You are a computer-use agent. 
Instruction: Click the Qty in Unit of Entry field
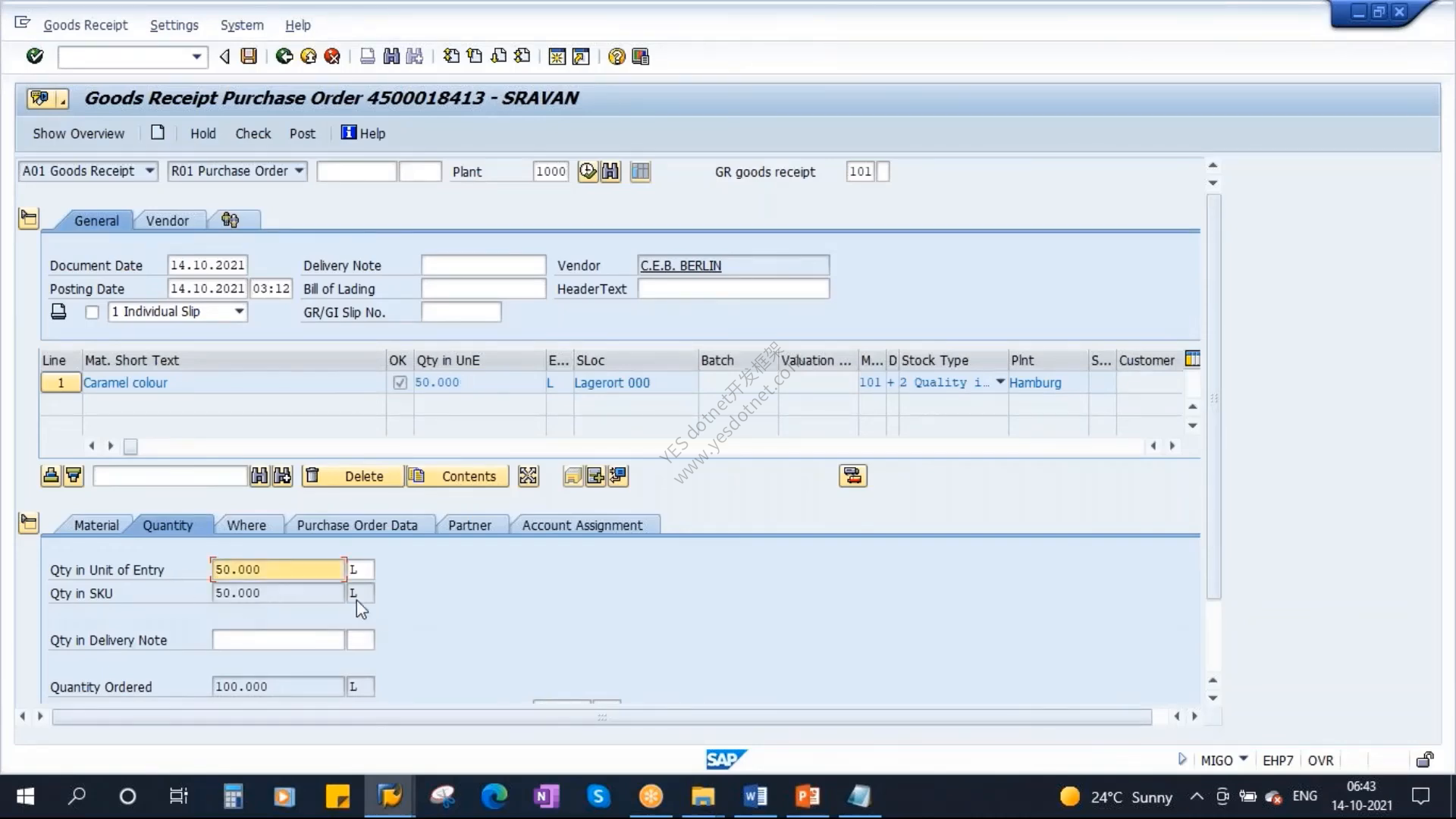pos(278,570)
